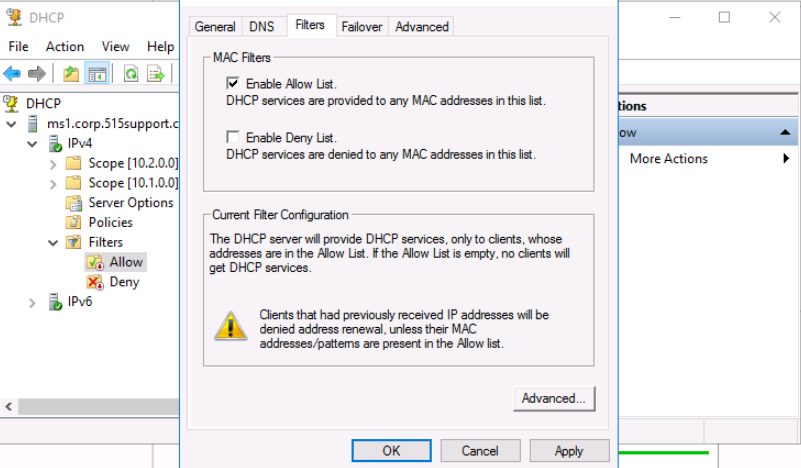Open the Action menu
This screenshot has height=468, width=801.
pos(65,46)
